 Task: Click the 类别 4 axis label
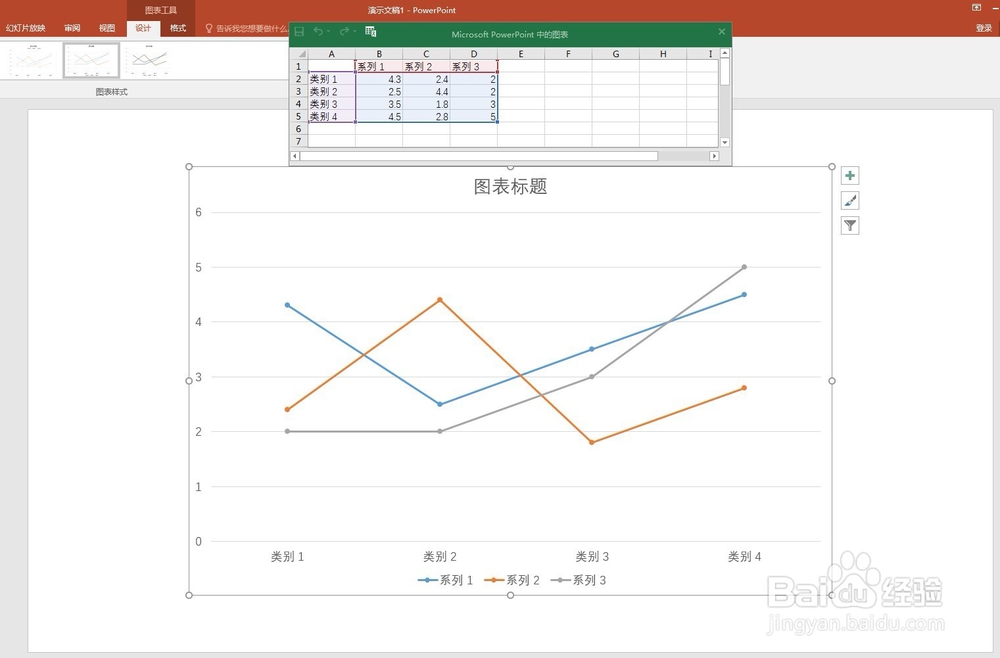pos(744,557)
